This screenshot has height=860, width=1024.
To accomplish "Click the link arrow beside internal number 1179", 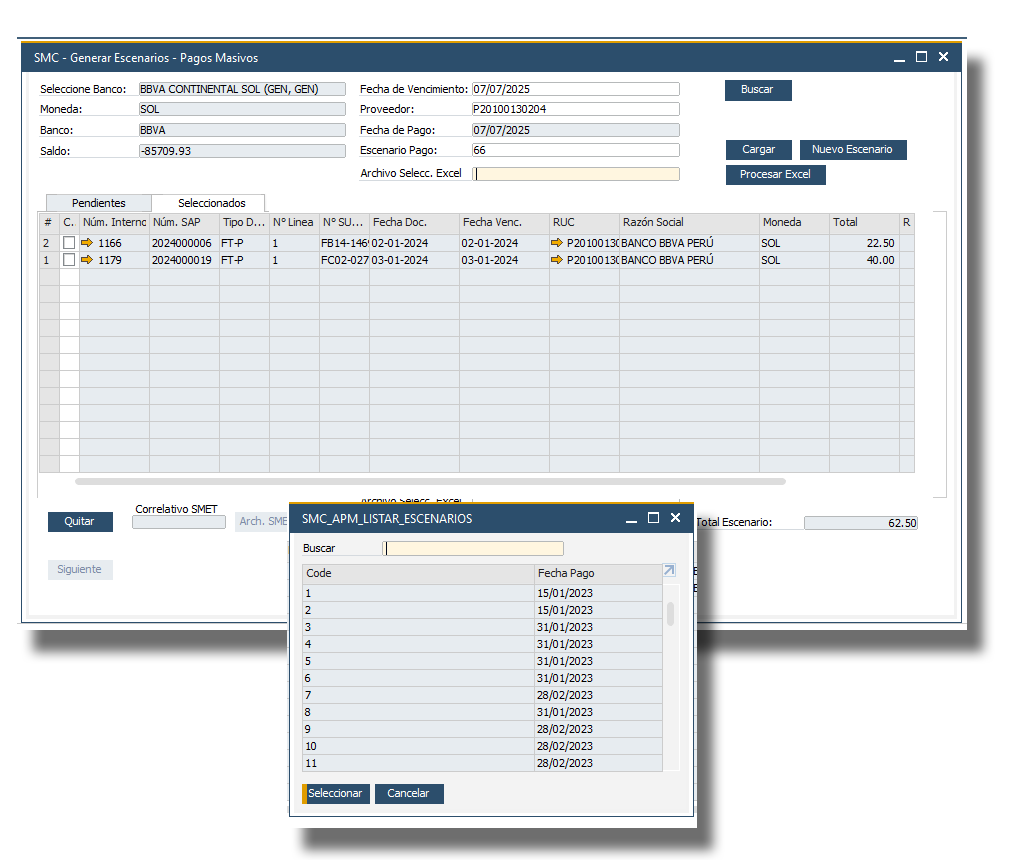I will (x=87, y=260).
